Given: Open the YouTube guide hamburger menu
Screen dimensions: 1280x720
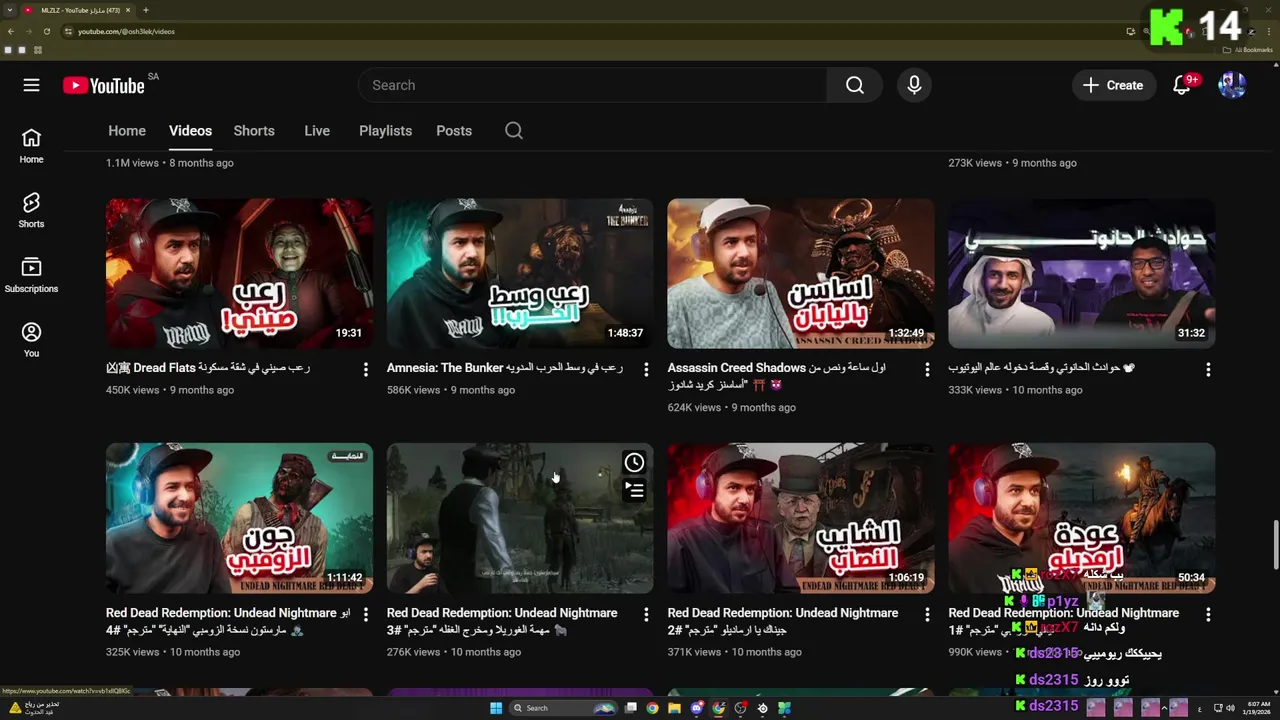Looking at the screenshot, I should 31,85.
